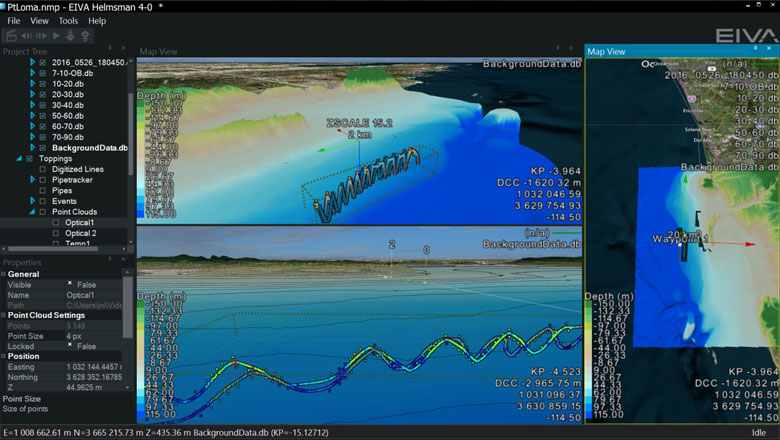The height and width of the screenshot is (440, 780).
Task: Click the download arrow toolbar icon
Action: [x=71, y=36]
